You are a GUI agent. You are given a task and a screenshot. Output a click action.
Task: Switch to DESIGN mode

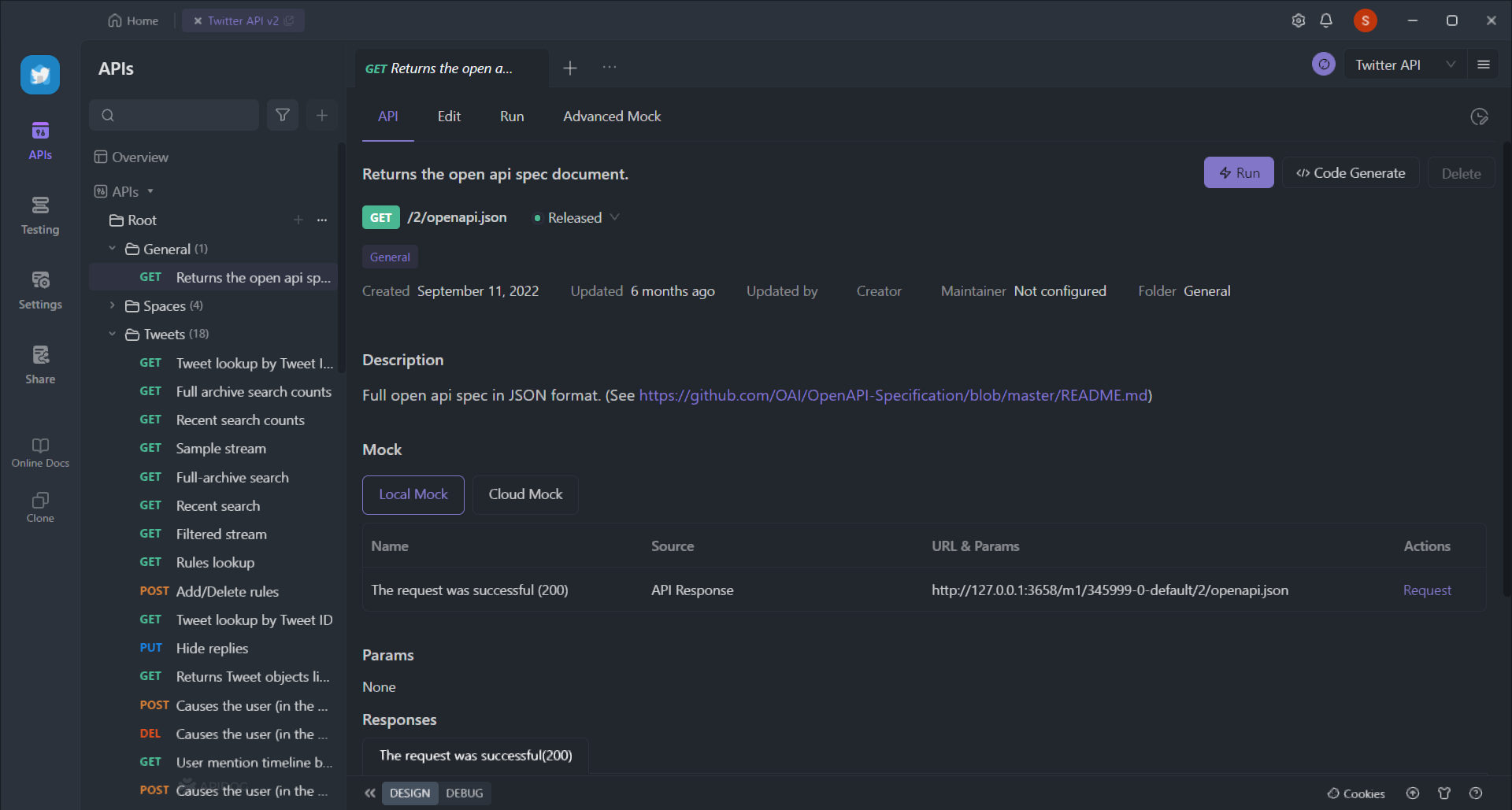(409, 793)
